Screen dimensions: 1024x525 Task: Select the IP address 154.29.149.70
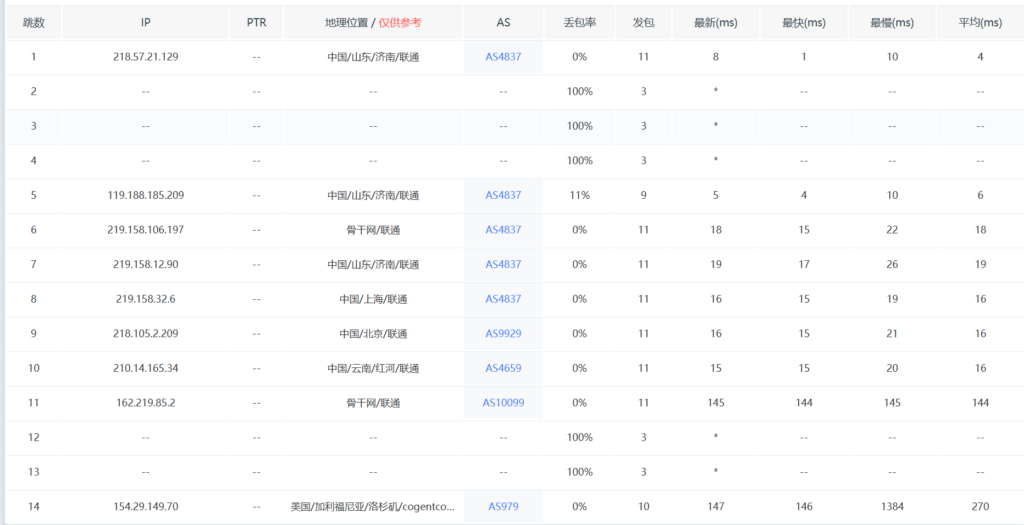coord(146,507)
